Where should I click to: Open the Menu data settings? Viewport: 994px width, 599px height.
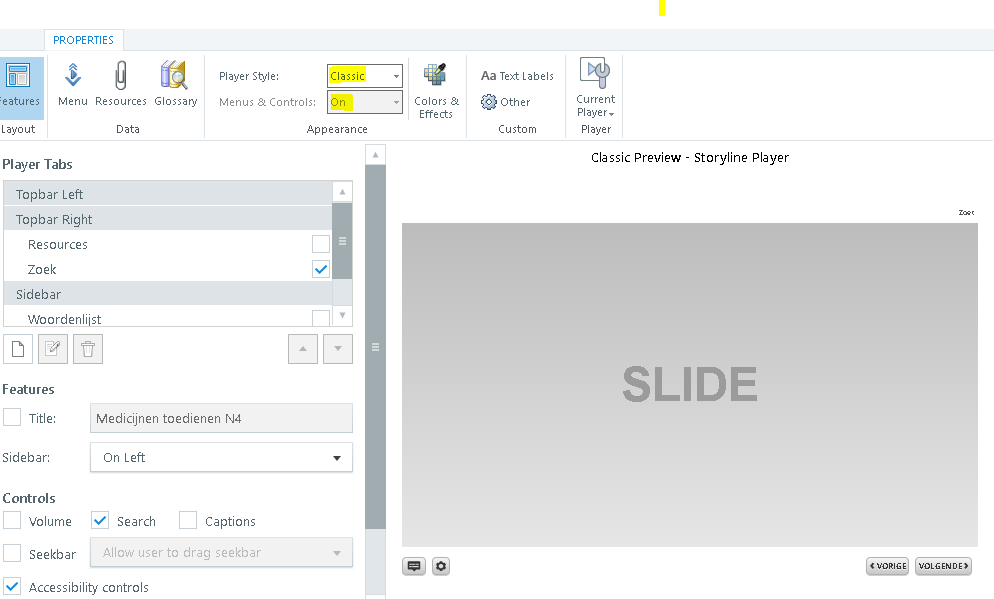coord(73,85)
